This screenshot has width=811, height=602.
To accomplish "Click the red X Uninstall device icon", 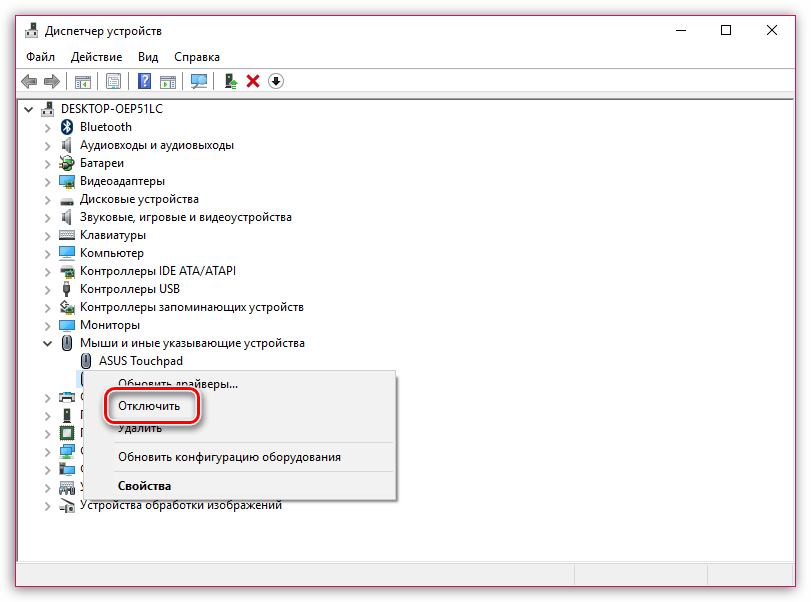I will click(x=253, y=81).
